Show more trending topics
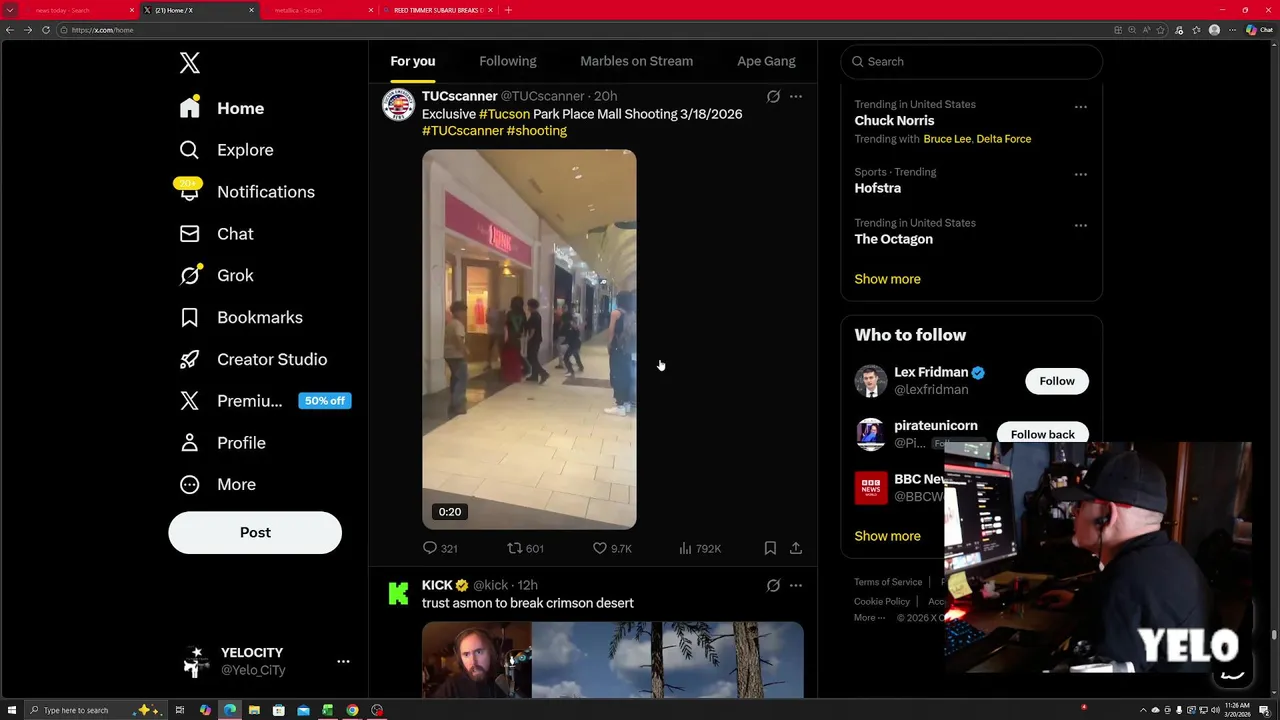Image resolution: width=1280 pixels, height=720 pixels. (x=888, y=279)
